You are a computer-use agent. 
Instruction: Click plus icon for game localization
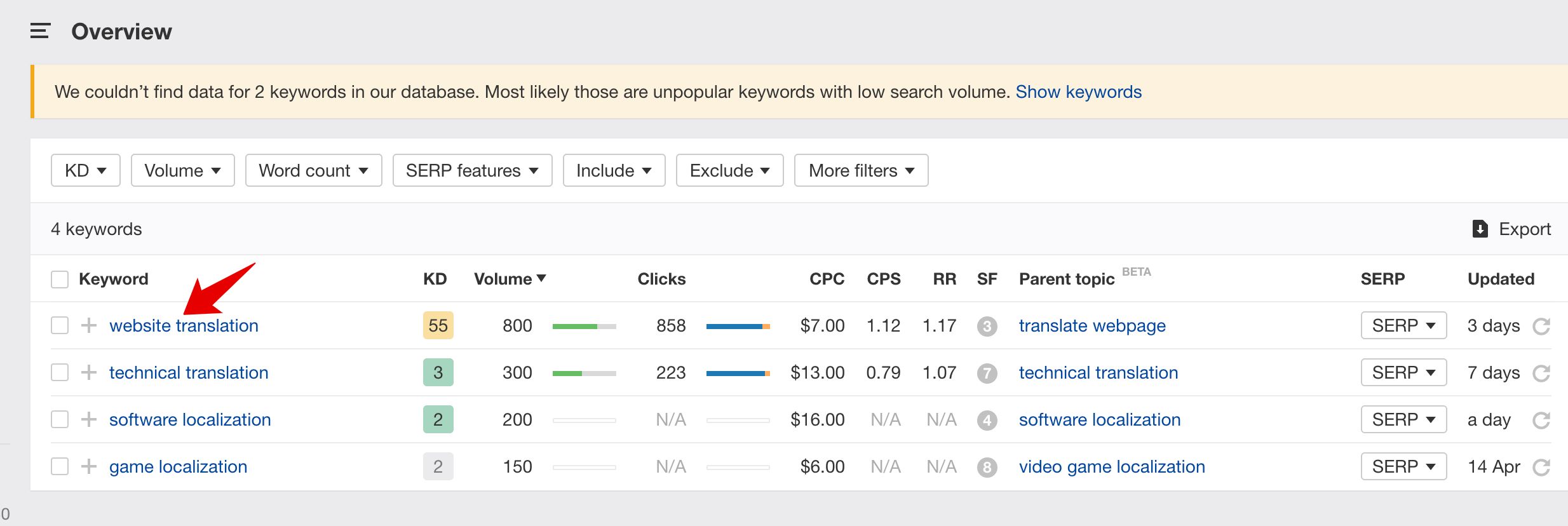click(89, 466)
